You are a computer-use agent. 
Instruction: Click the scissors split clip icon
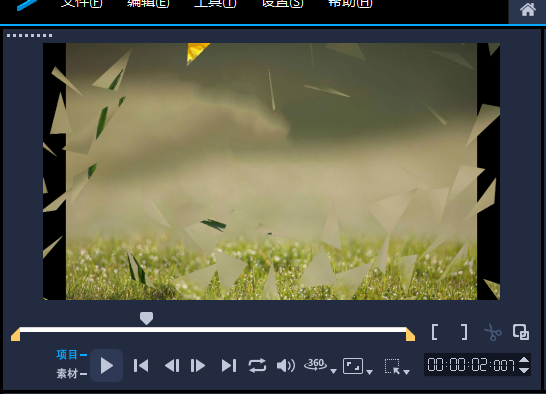pyautogui.click(x=493, y=332)
